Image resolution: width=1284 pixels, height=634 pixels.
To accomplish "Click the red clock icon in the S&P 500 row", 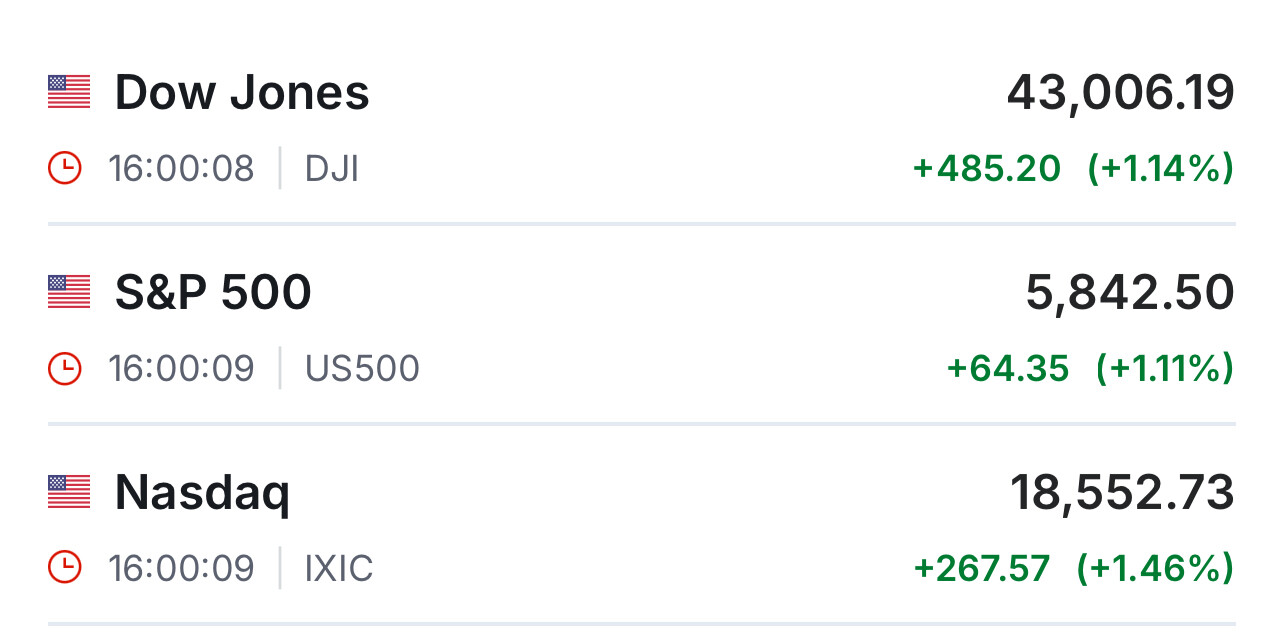I will coord(65,368).
